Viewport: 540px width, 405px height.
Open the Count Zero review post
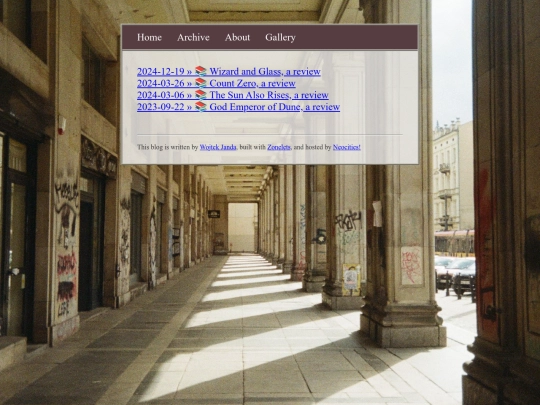[x=216, y=83]
